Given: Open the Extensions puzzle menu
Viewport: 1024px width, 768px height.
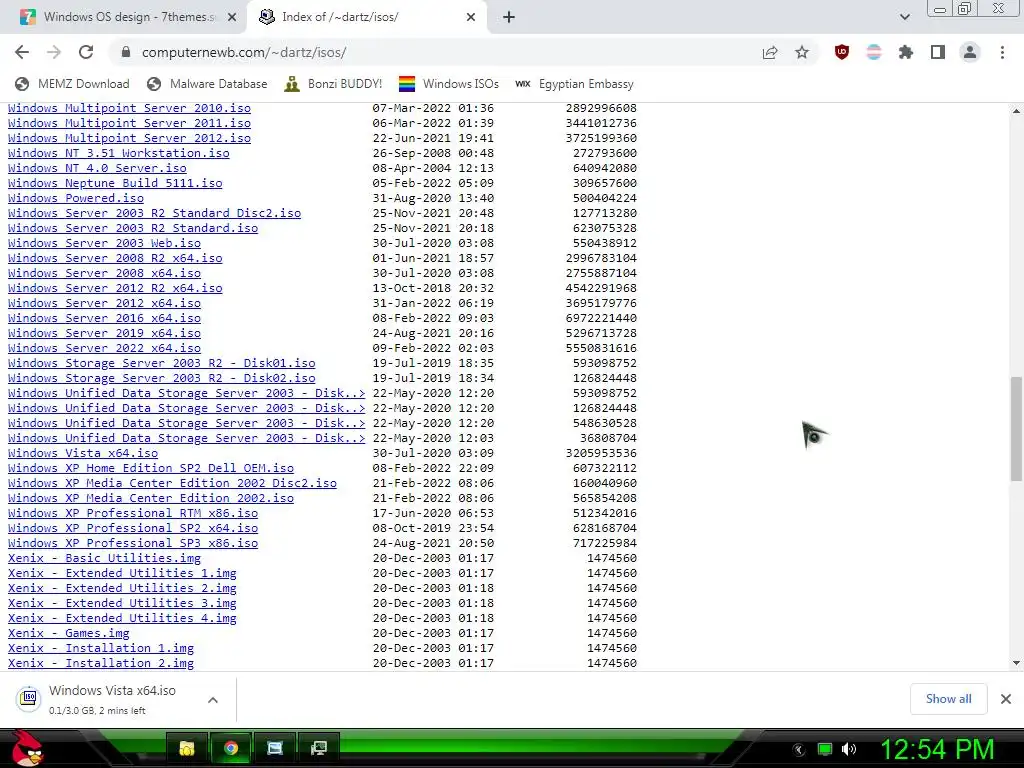Looking at the screenshot, I should [906, 52].
